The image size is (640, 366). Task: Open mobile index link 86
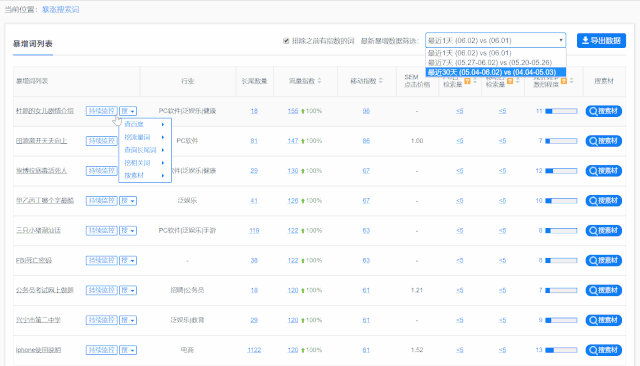click(x=366, y=141)
